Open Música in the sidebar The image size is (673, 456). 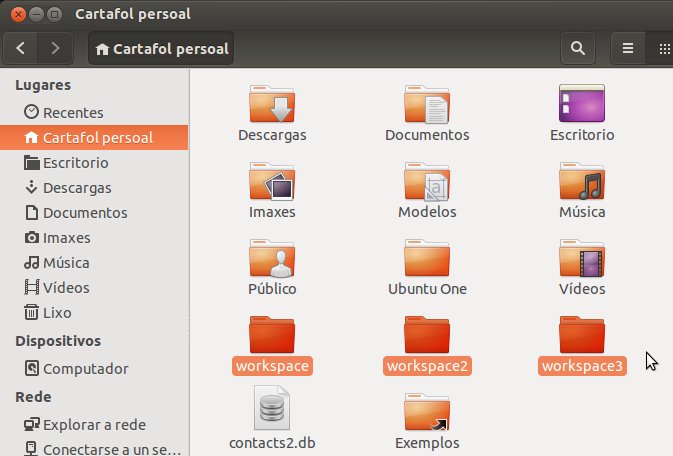click(94, 262)
